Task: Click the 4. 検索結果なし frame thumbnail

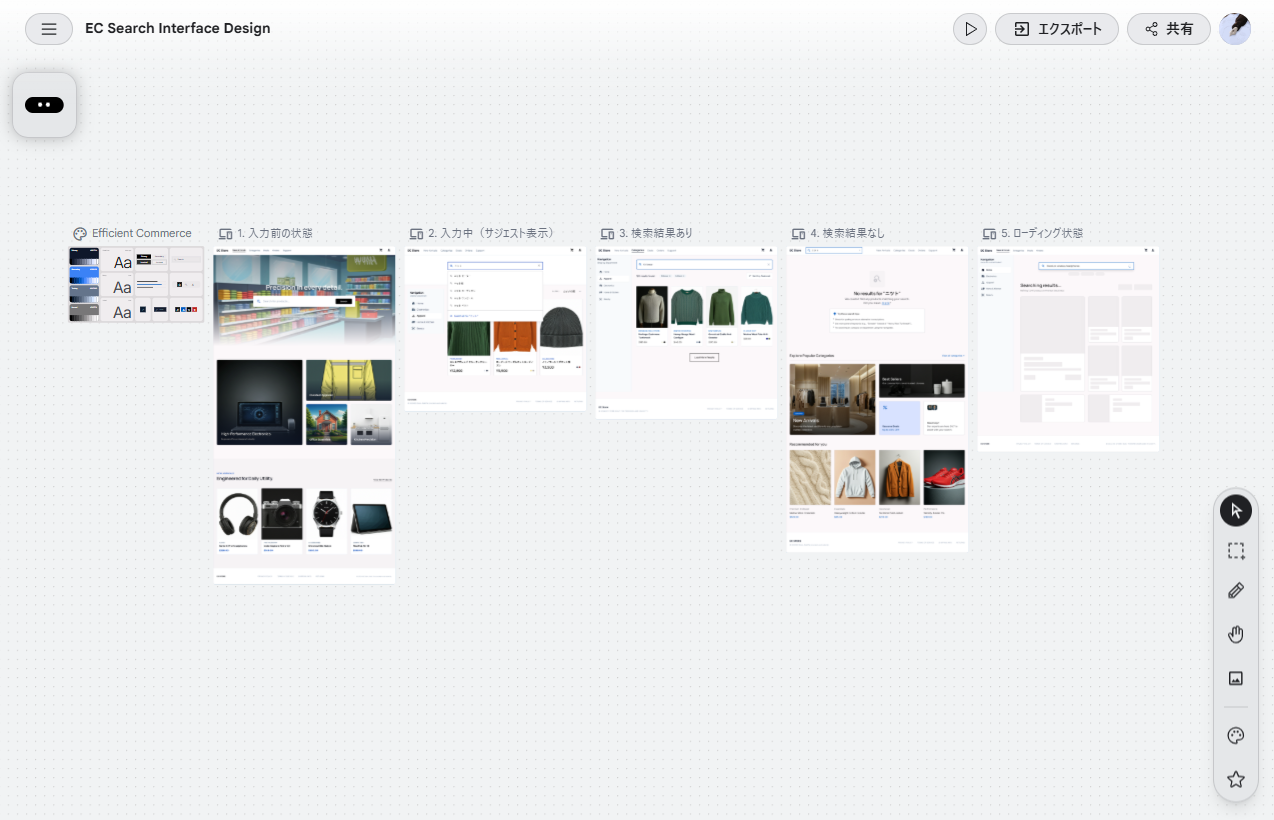Action: click(x=877, y=399)
